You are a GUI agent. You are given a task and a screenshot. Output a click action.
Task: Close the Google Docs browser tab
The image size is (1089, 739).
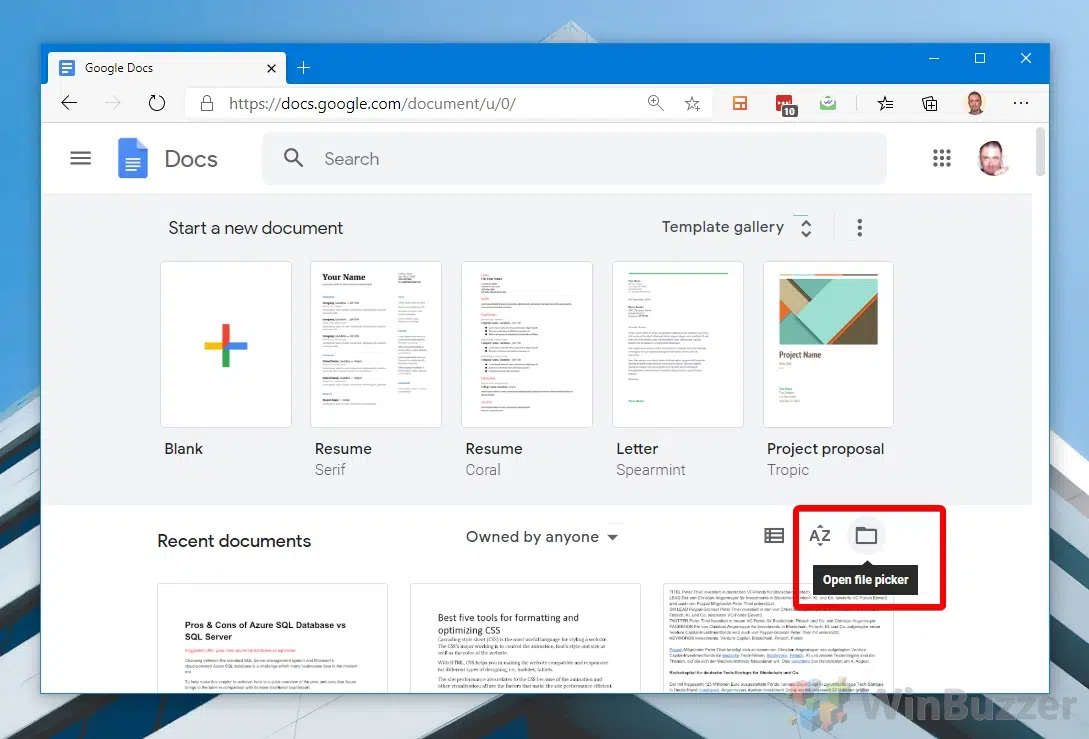pos(272,68)
